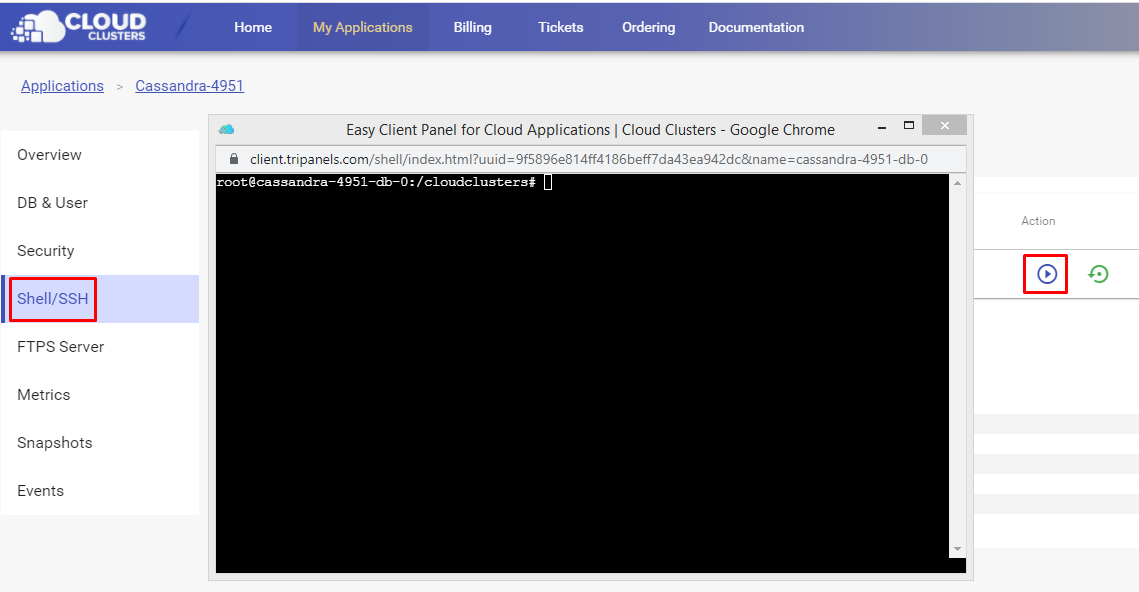The width and height of the screenshot is (1139, 592).
Task: Open the My Applications tab
Action: 362,27
